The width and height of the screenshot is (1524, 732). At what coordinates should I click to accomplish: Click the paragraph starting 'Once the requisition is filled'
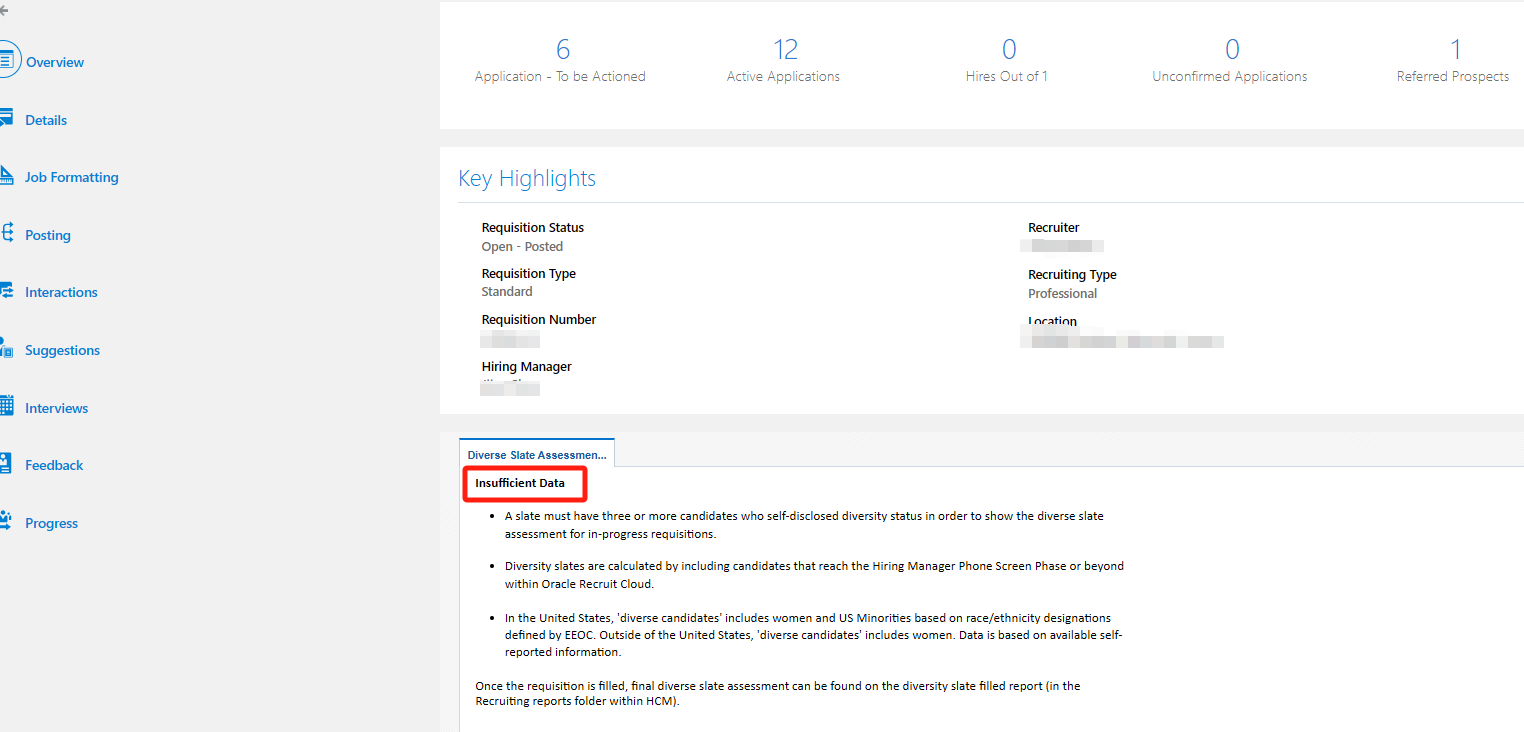coord(778,694)
